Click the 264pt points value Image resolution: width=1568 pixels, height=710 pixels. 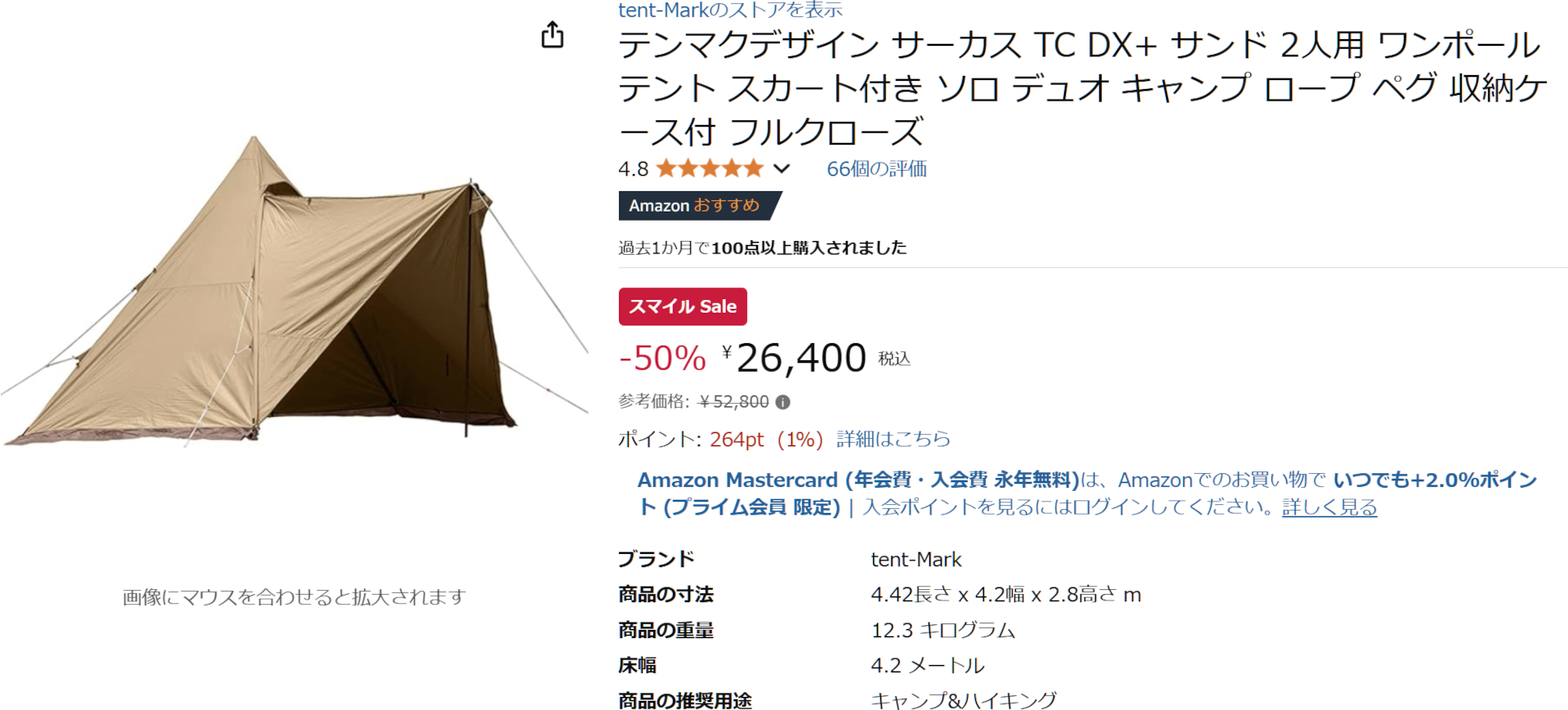737,440
